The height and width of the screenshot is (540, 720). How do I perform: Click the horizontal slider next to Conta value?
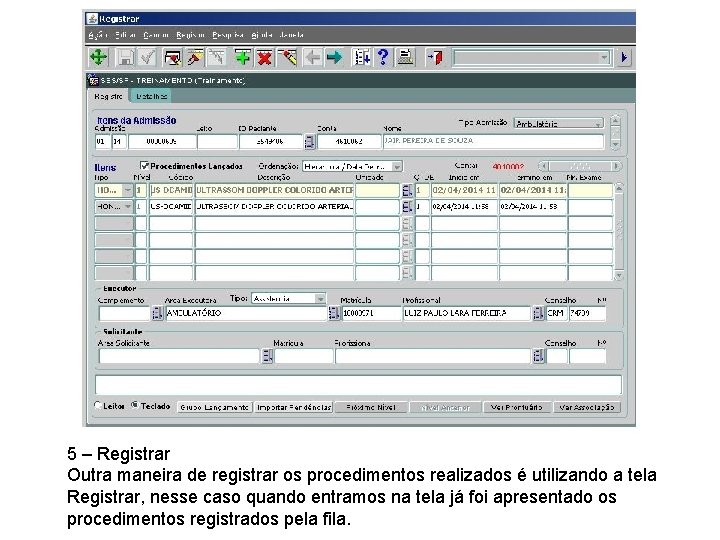(x=580, y=166)
